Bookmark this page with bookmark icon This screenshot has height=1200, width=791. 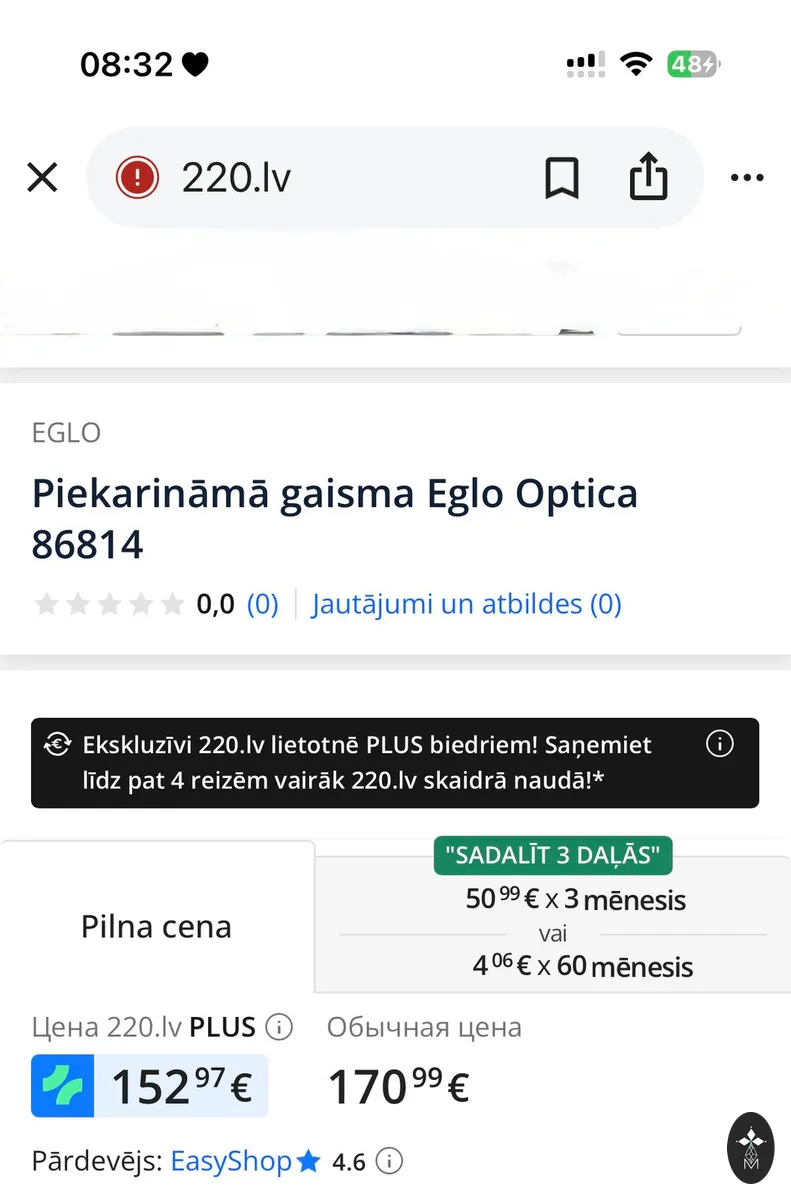562,179
